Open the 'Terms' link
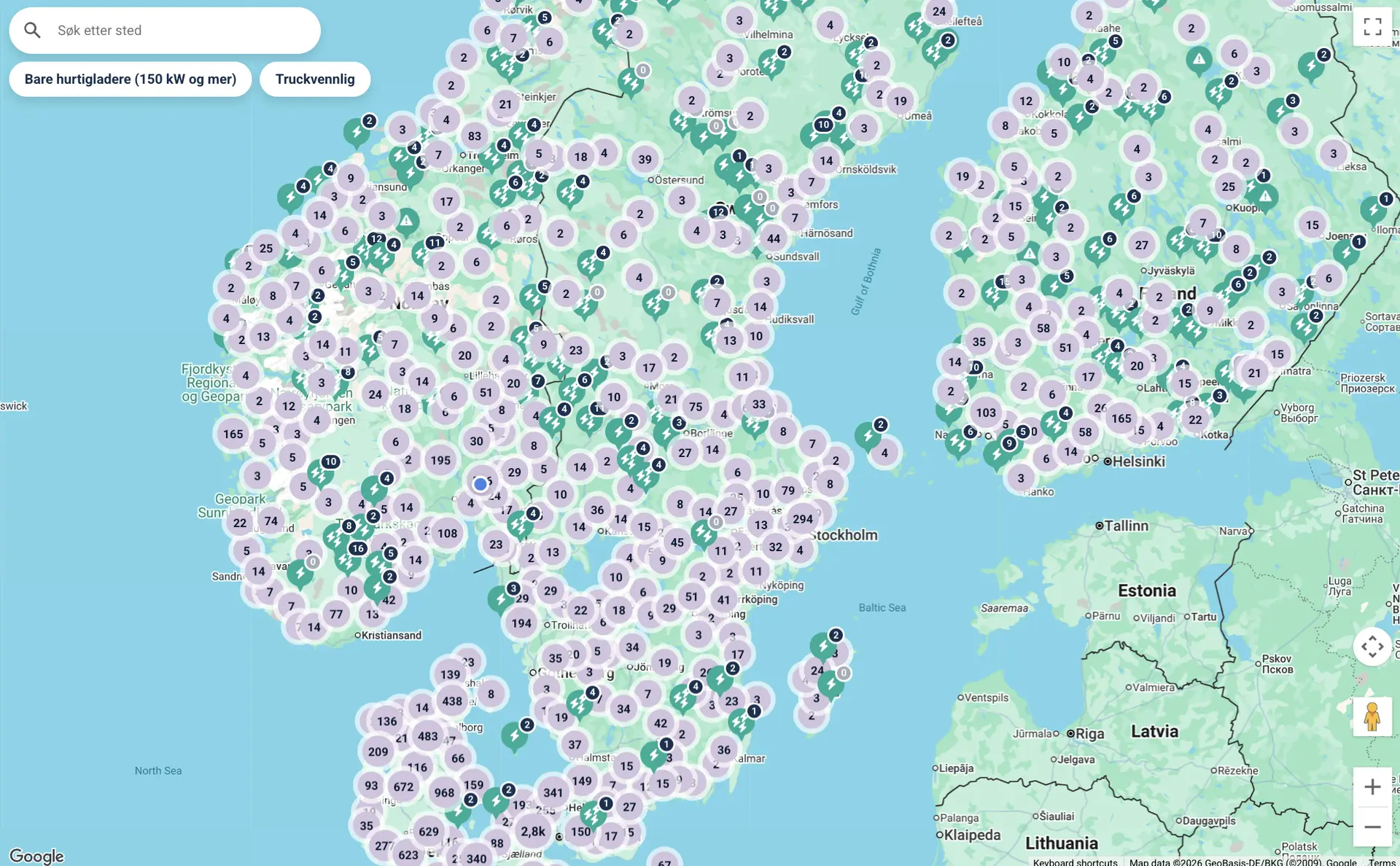1400x866 pixels. pos(1382,862)
